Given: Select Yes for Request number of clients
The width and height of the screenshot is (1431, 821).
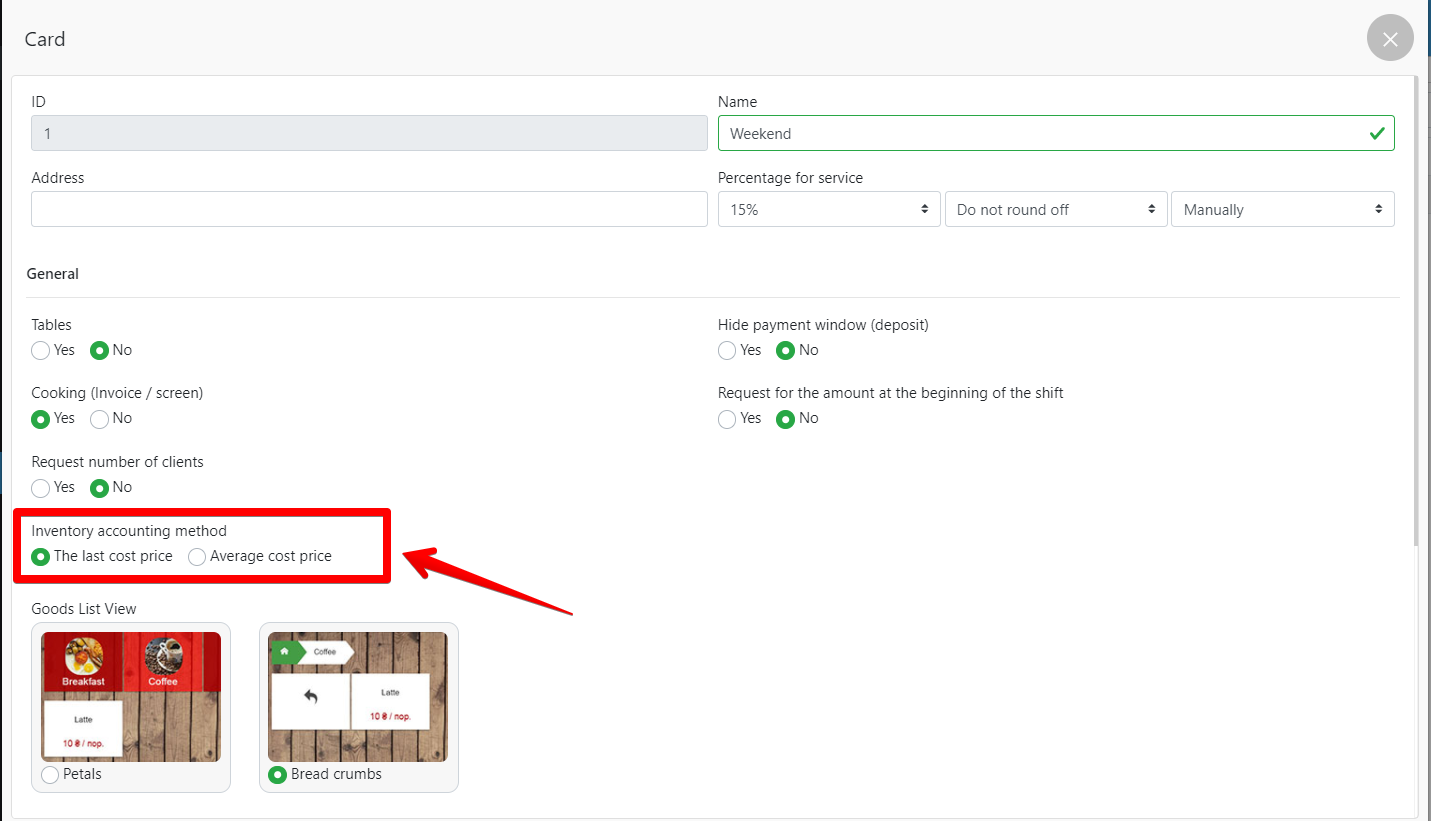Looking at the screenshot, I should point(41,488).
